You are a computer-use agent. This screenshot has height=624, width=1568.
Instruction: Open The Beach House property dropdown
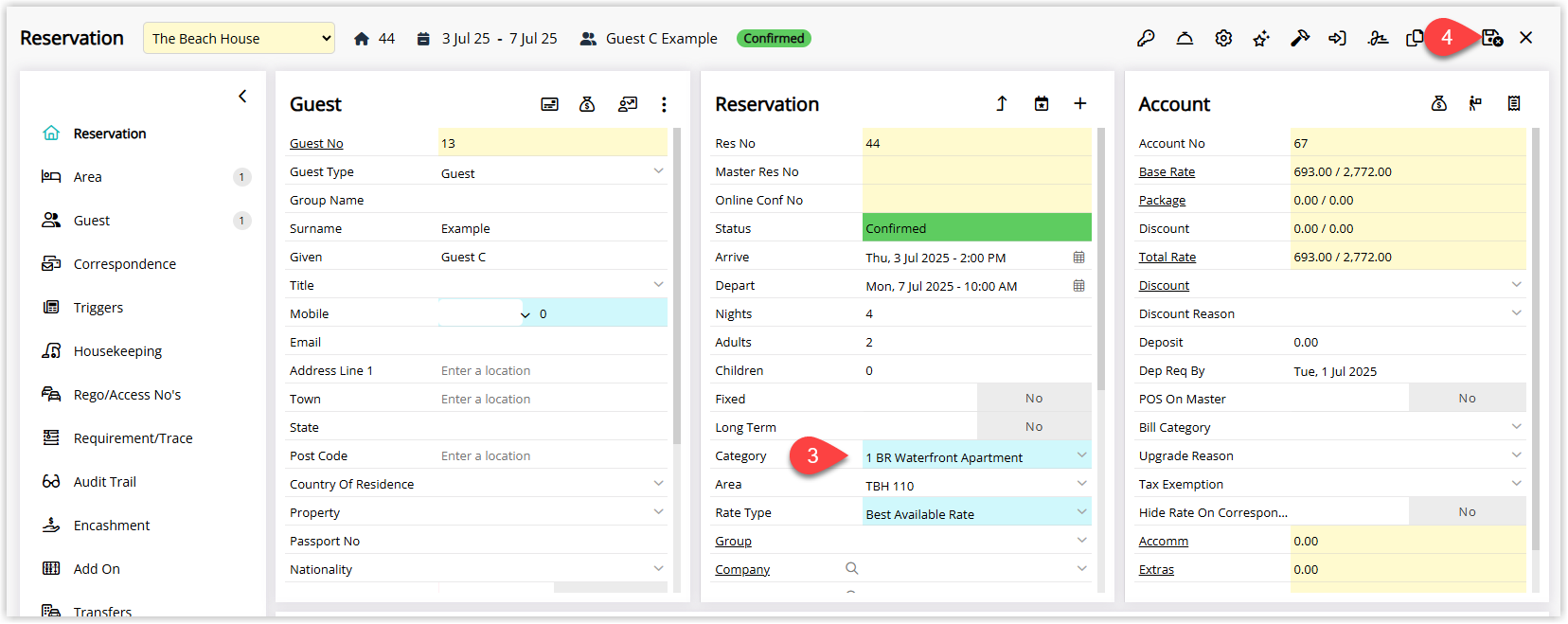239,39
